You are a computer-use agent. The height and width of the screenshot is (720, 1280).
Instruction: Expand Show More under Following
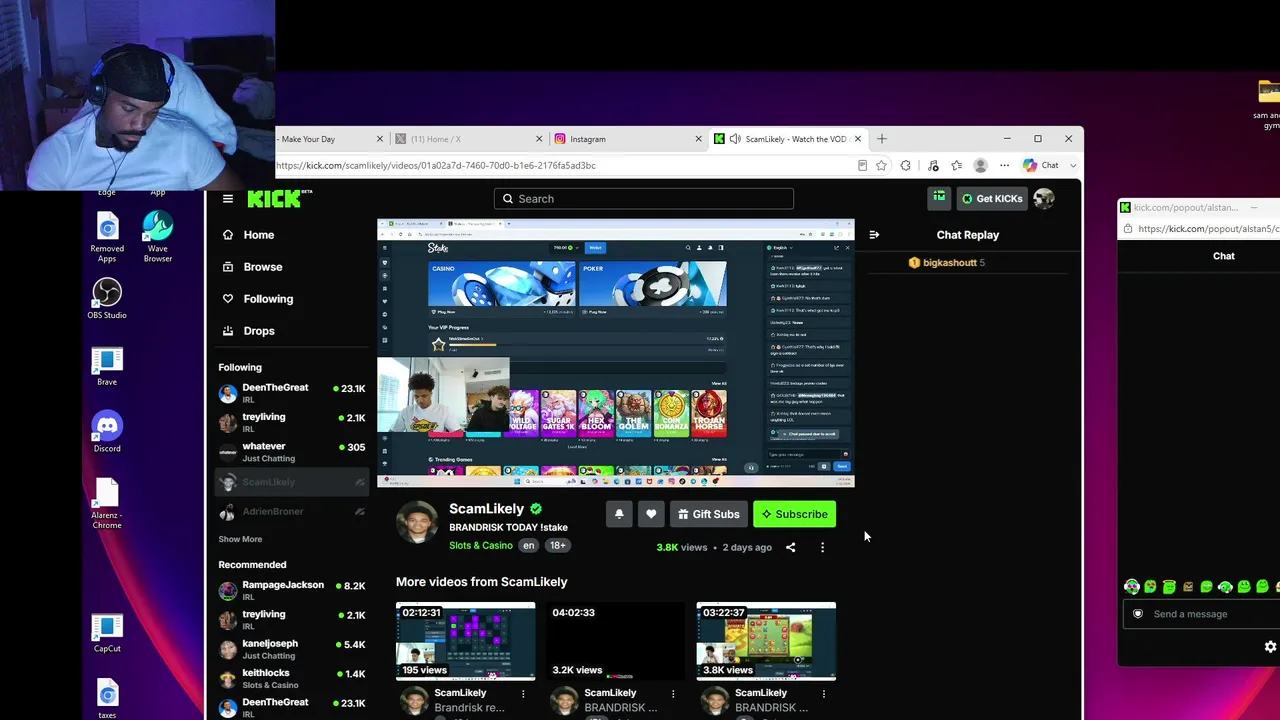tap(240, 539)
